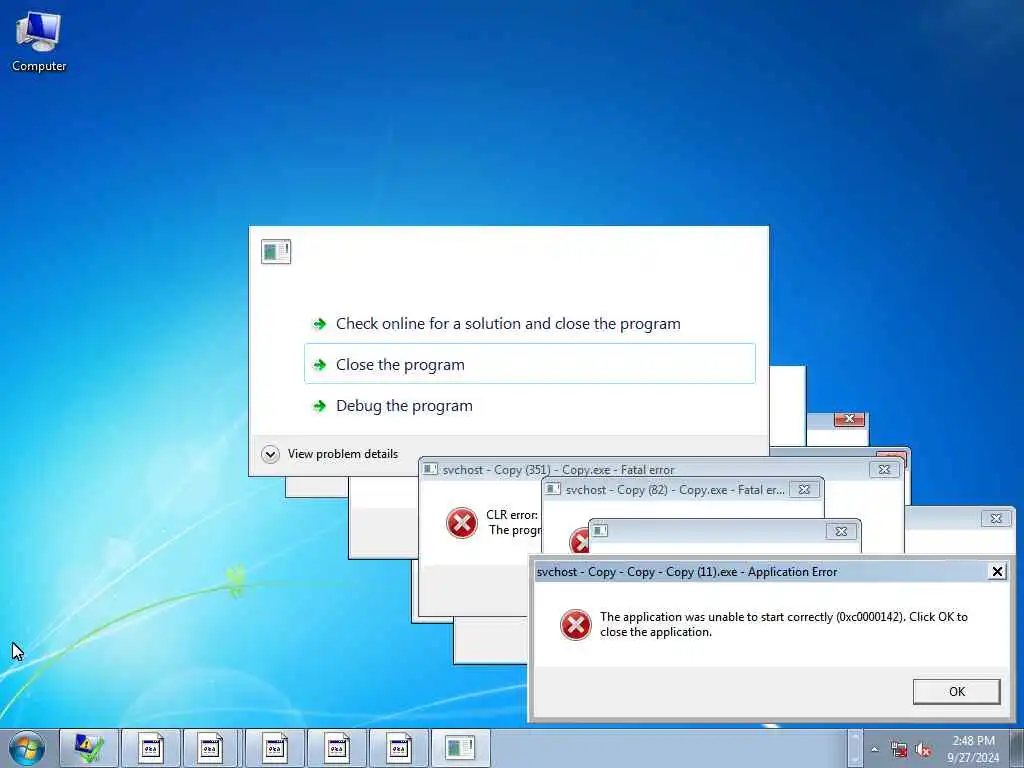Click the muted volume tray icon
This screenshot has width=1024, height=768.
pos(923,750)
